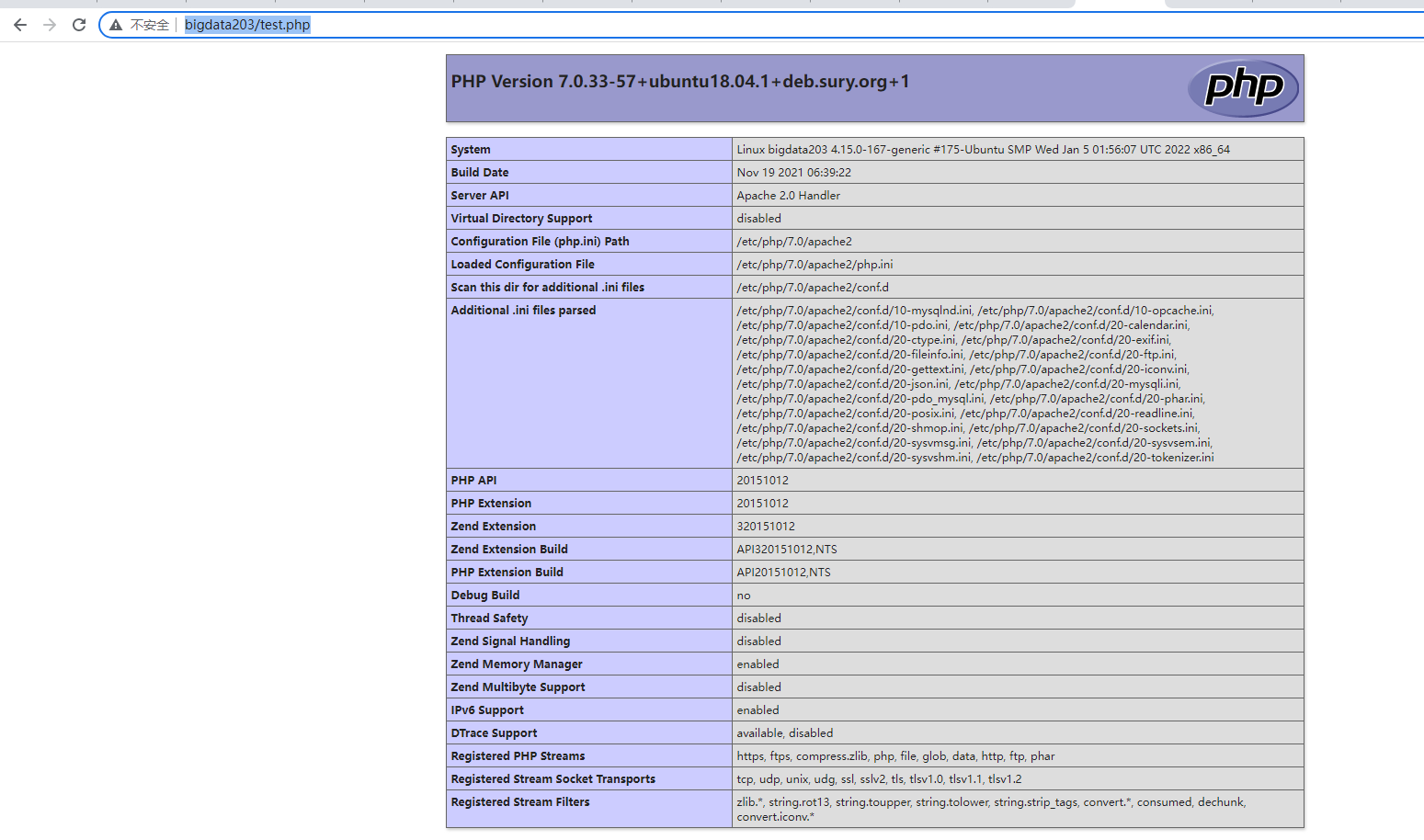Click the /etc/php/7.0/apache2/php.ini value
The width and height of the screenshot is (1424, 840).
click(815, 264)
